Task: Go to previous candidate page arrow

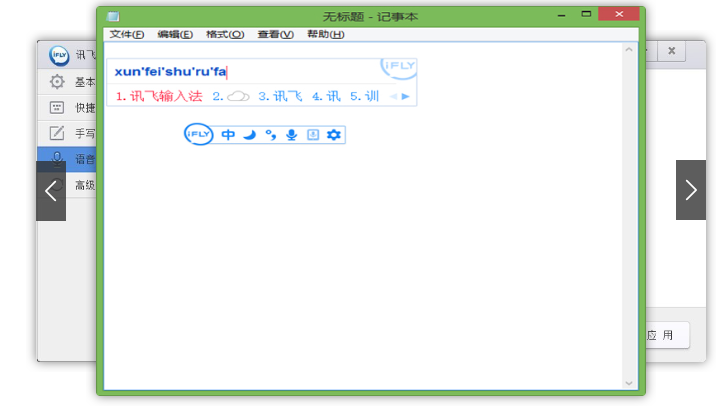Action: coord(393,97)
